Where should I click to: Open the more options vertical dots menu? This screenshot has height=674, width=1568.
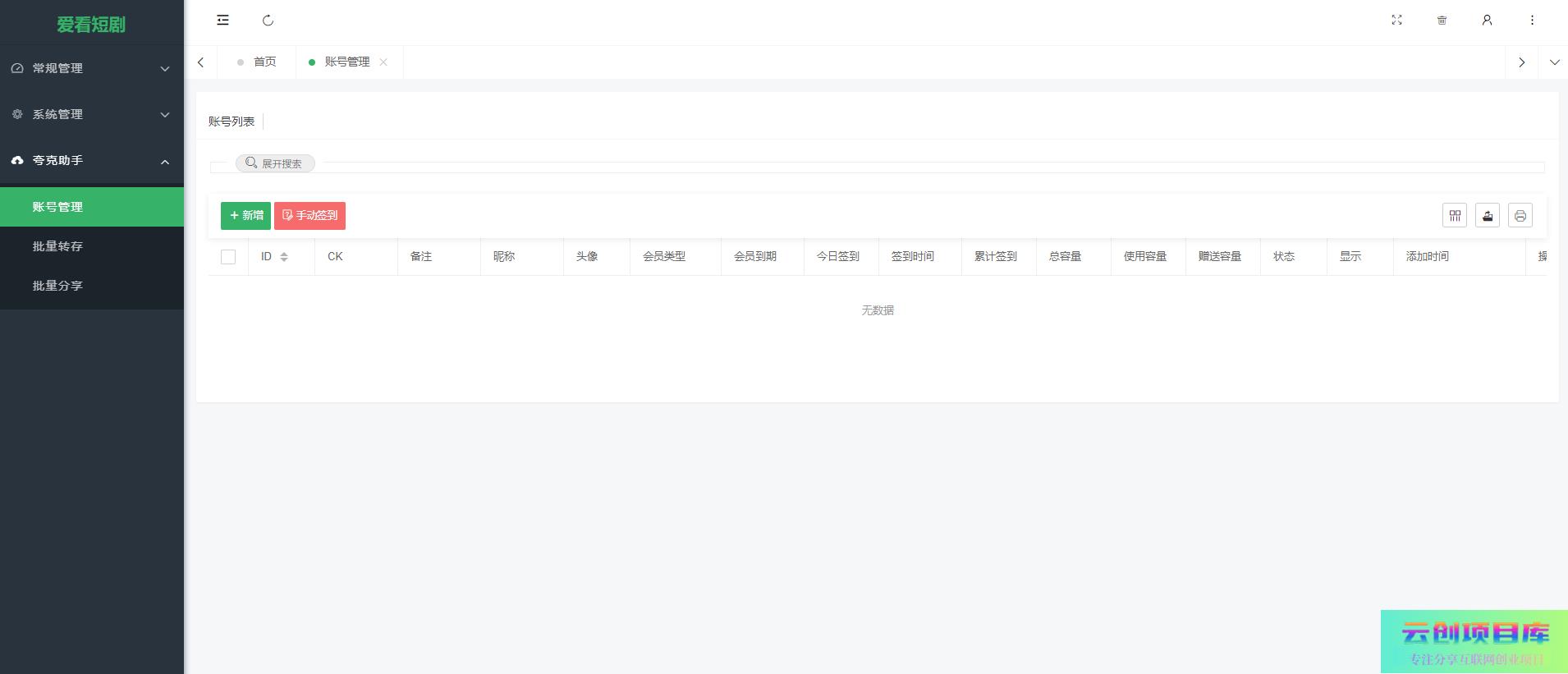tap(1532, 21)
